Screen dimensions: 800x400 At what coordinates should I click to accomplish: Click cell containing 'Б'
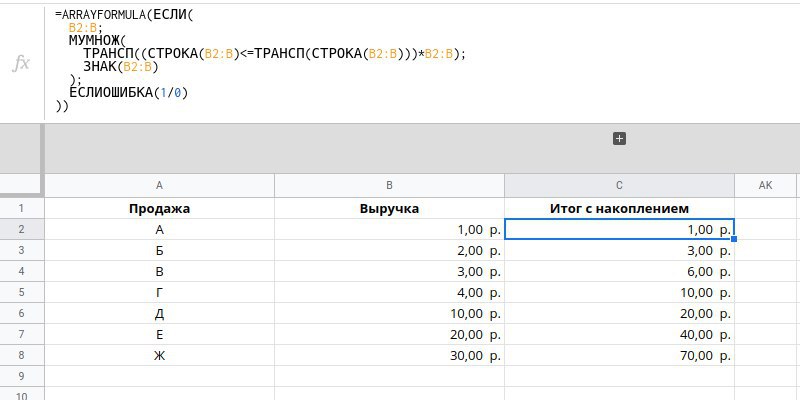(x=159, y=251)
